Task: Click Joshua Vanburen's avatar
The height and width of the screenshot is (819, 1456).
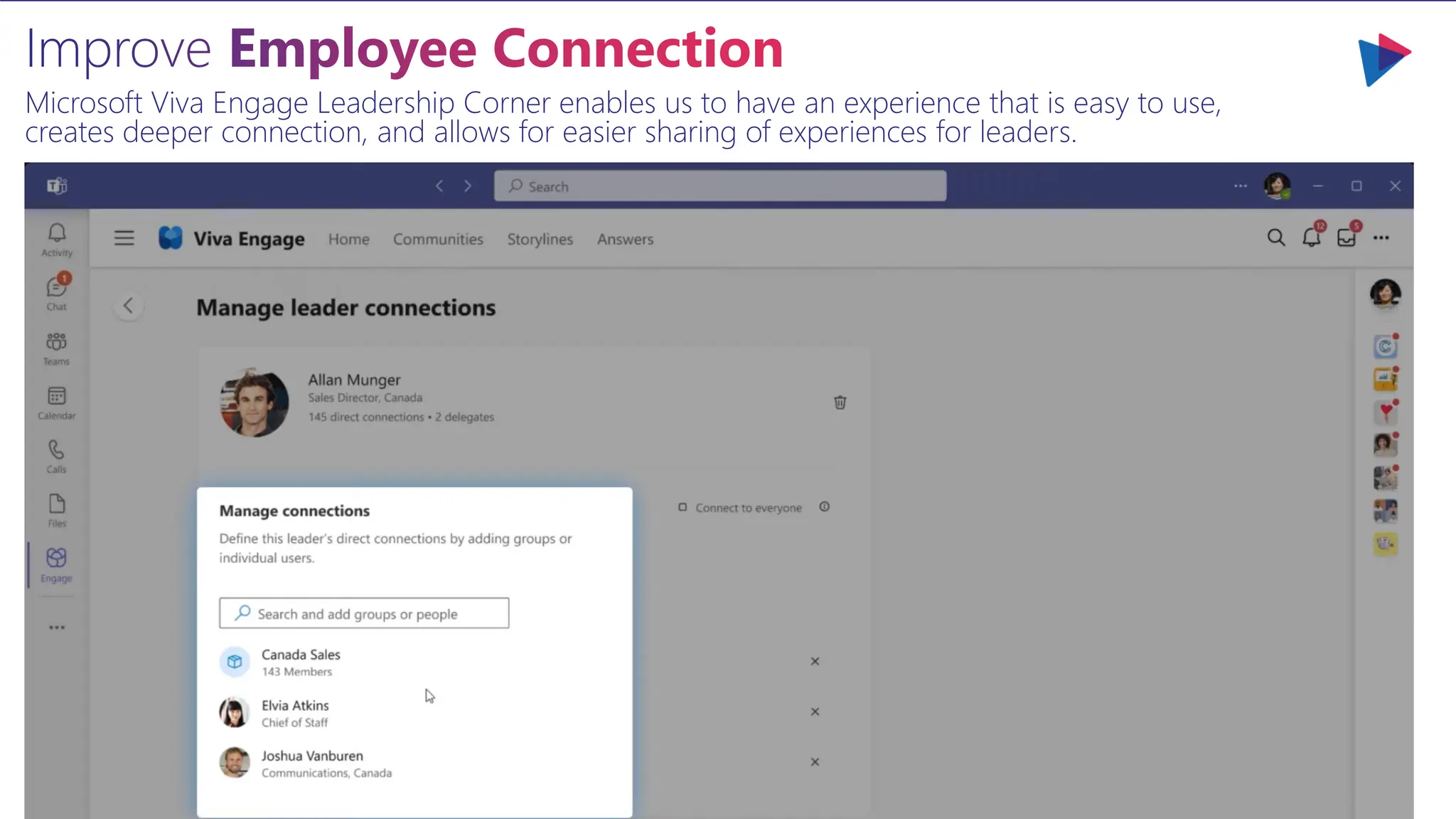Action: coord(235,762)
